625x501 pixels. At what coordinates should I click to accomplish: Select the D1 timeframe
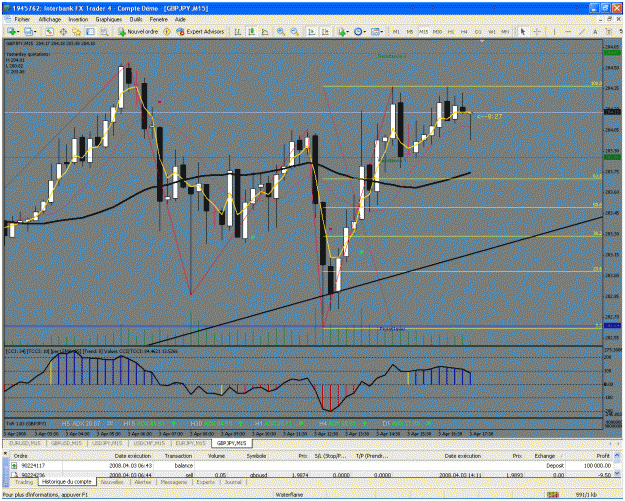click(x=478, y=31)
